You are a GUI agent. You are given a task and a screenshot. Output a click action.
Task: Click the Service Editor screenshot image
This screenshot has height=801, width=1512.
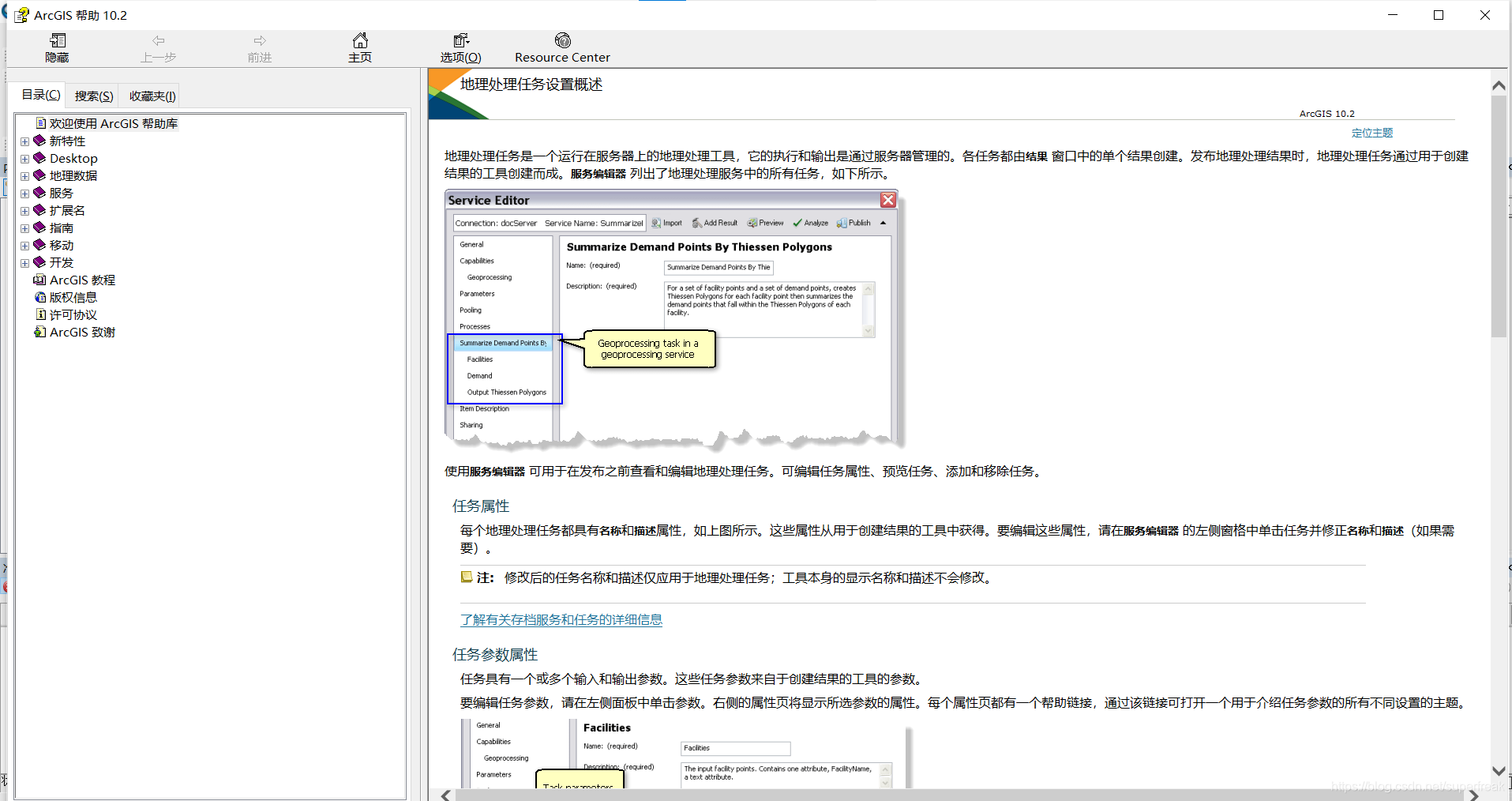click(x=673, y=320)
